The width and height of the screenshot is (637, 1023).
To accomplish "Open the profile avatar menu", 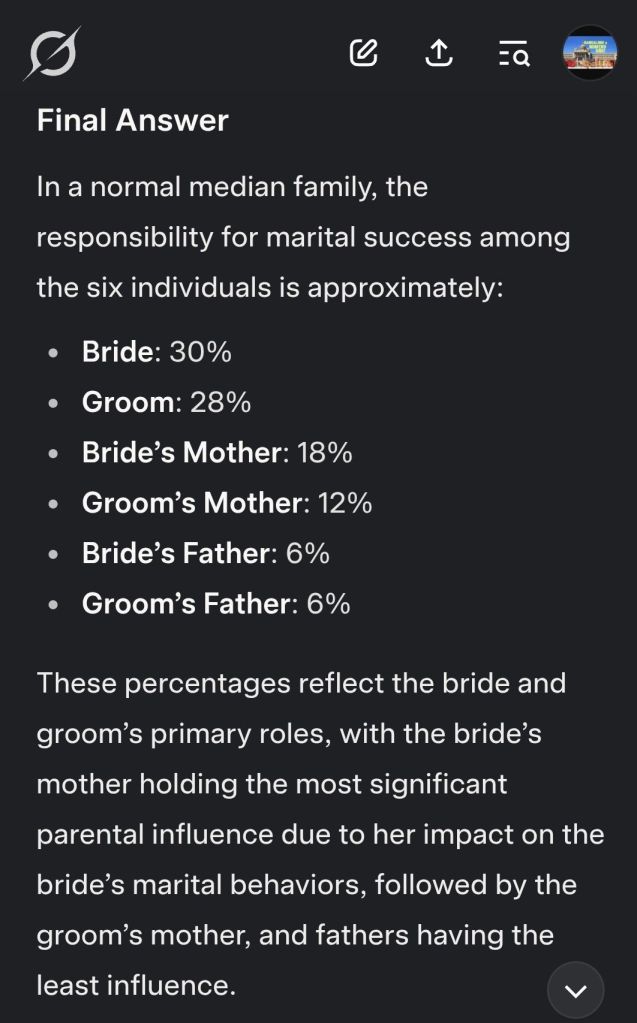I will [x=590, y=53].
